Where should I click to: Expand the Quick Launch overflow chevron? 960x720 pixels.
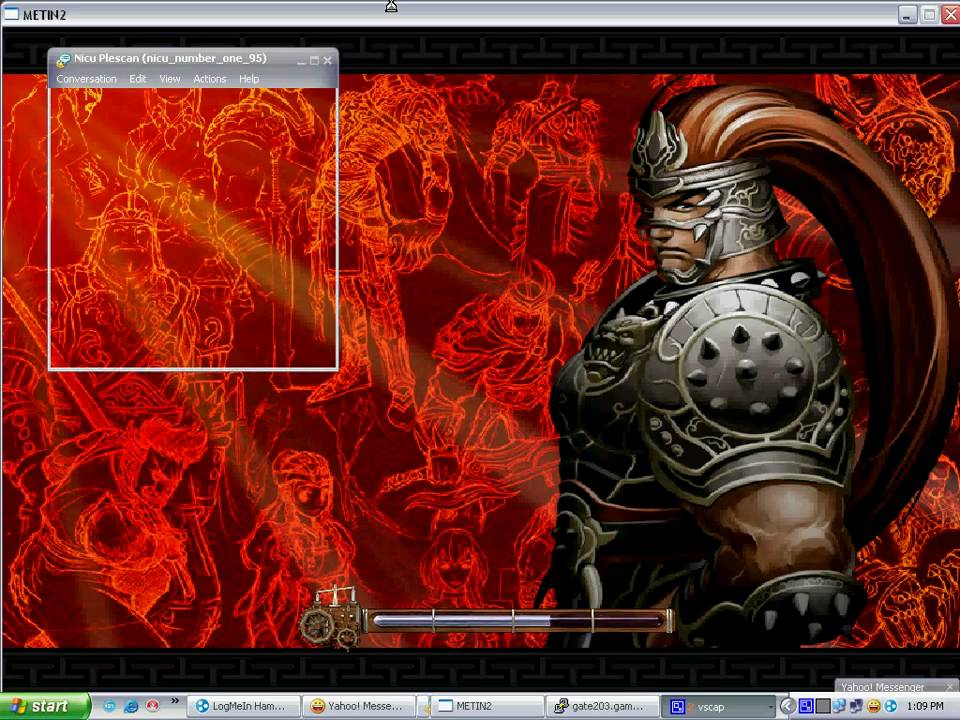[174, 700]
